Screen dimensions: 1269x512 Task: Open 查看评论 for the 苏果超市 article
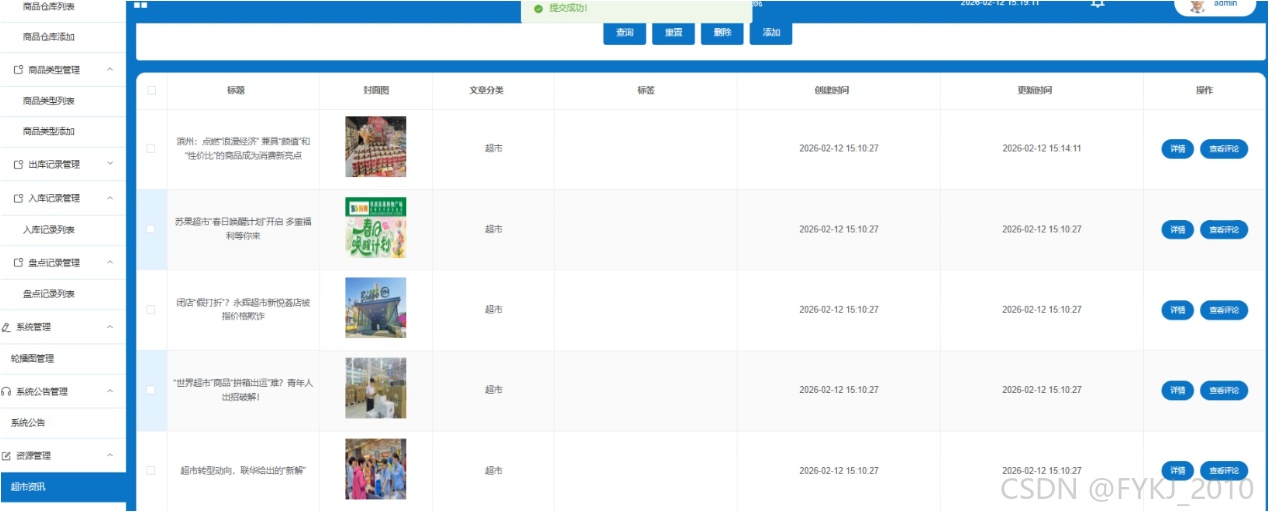(1224, 229)
